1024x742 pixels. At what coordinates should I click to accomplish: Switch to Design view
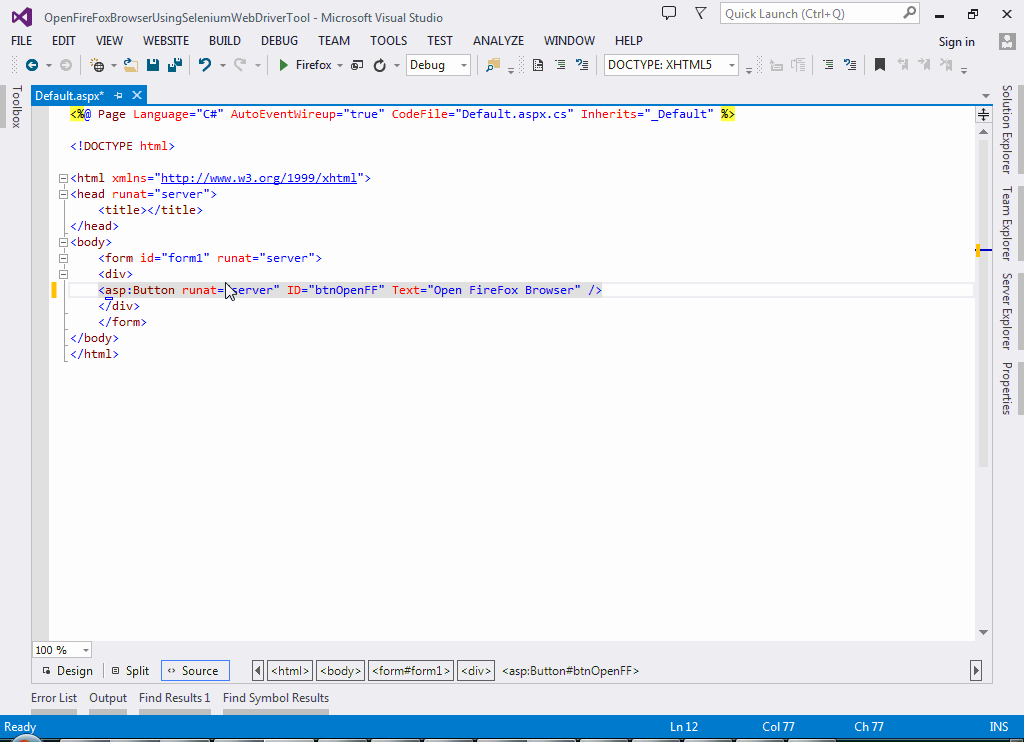click(67, 671)
